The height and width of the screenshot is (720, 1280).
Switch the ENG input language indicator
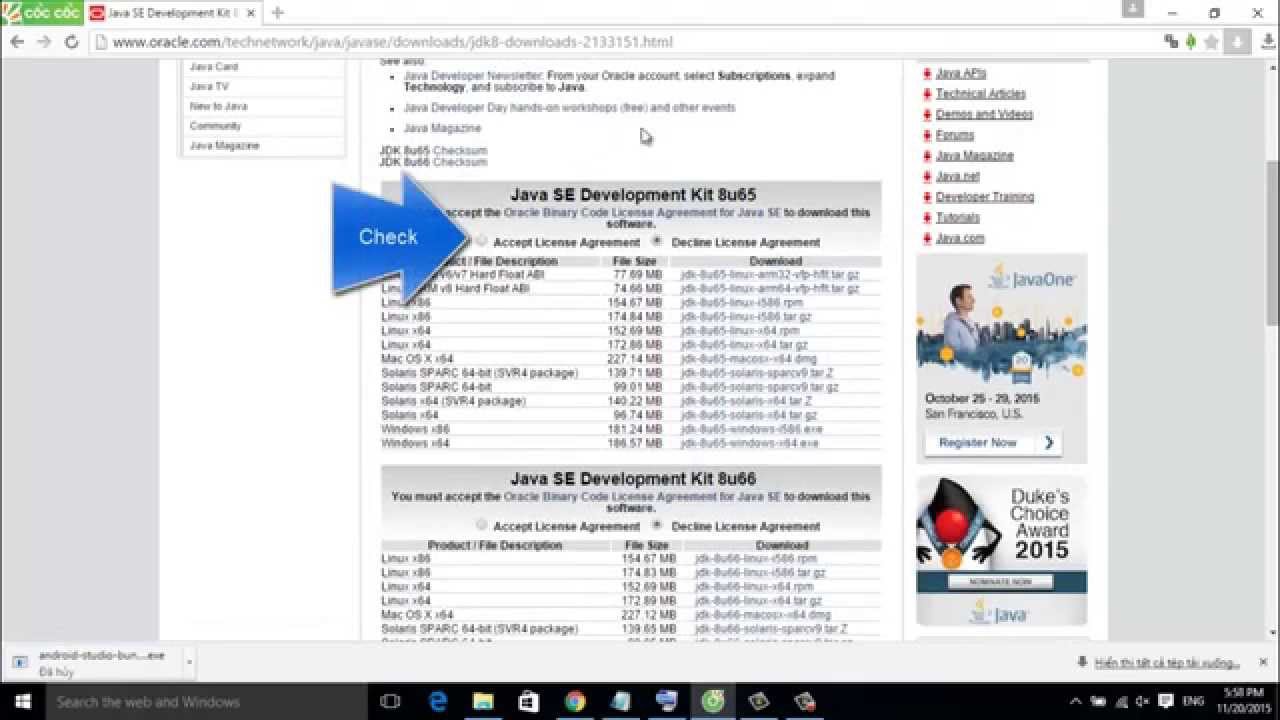click(1193, 702)
